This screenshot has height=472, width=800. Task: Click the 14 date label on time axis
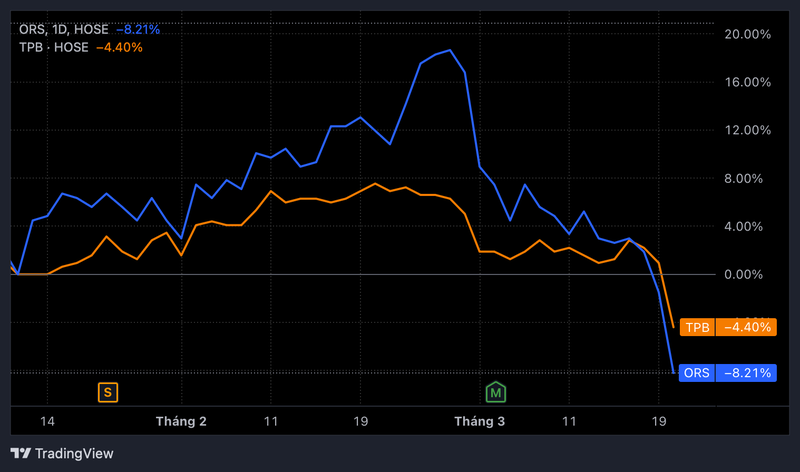click(x=46, y=422)
